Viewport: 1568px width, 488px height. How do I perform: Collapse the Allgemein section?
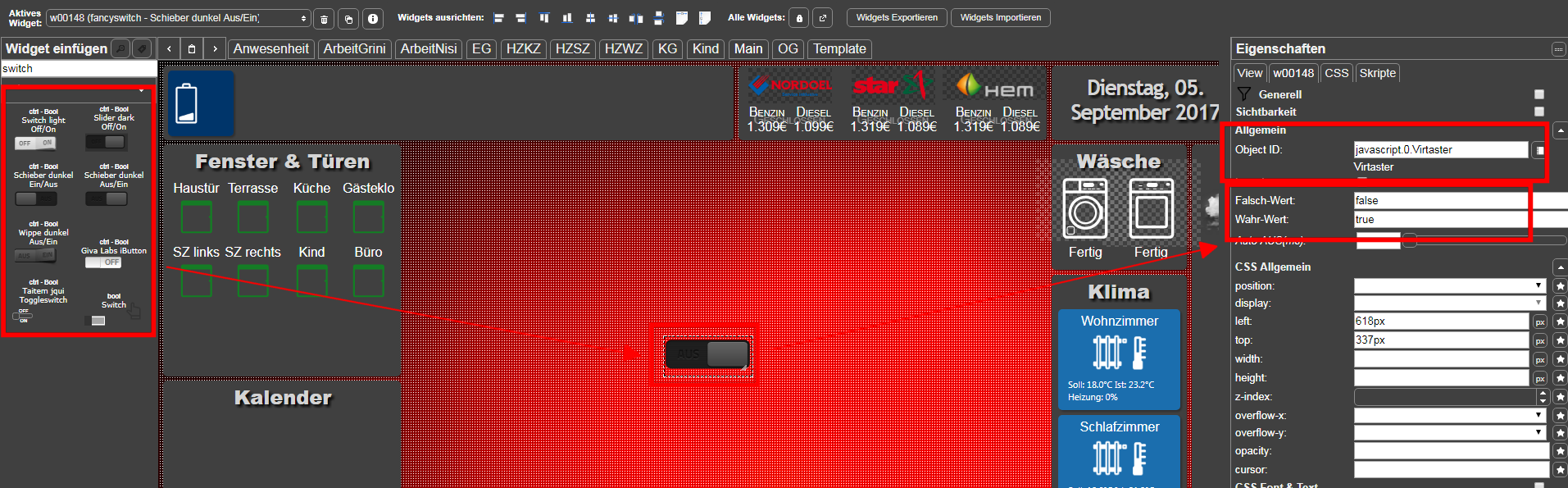point(1560,130)
